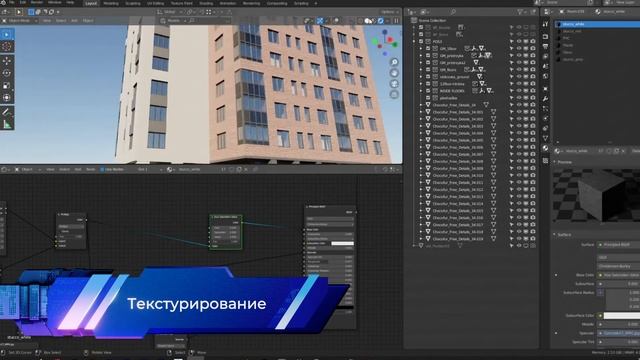Open the Scene properties tab
The width and height of the screenshot is (640, 360).
546,66
